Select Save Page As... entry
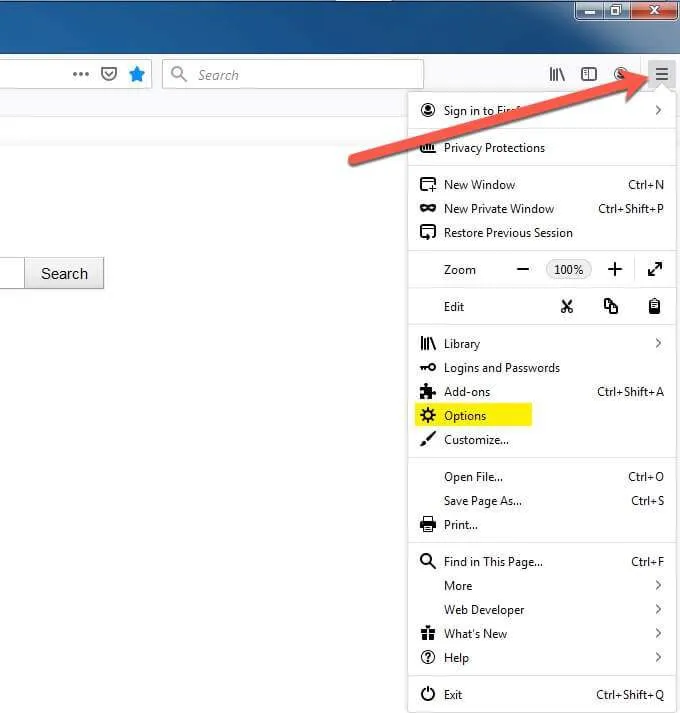 coord(541,501)
